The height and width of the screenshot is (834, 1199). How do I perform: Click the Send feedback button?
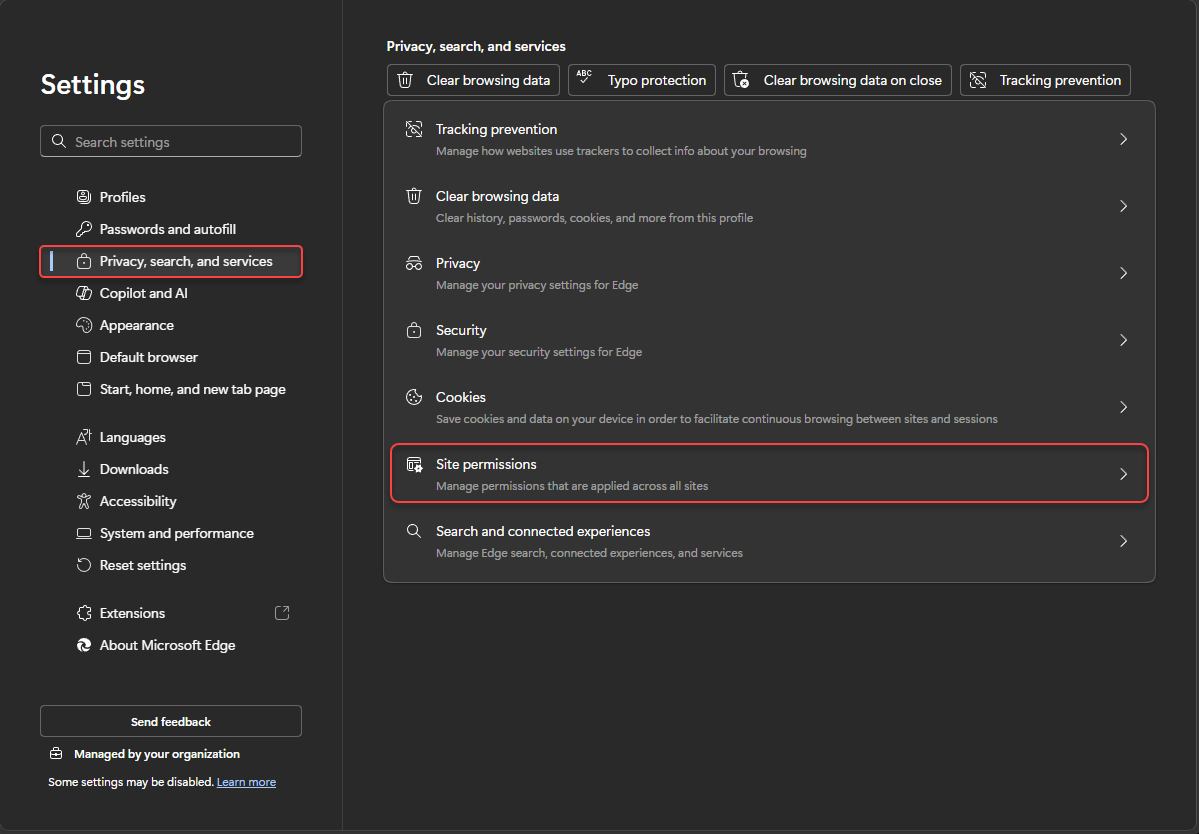(171, 722)
